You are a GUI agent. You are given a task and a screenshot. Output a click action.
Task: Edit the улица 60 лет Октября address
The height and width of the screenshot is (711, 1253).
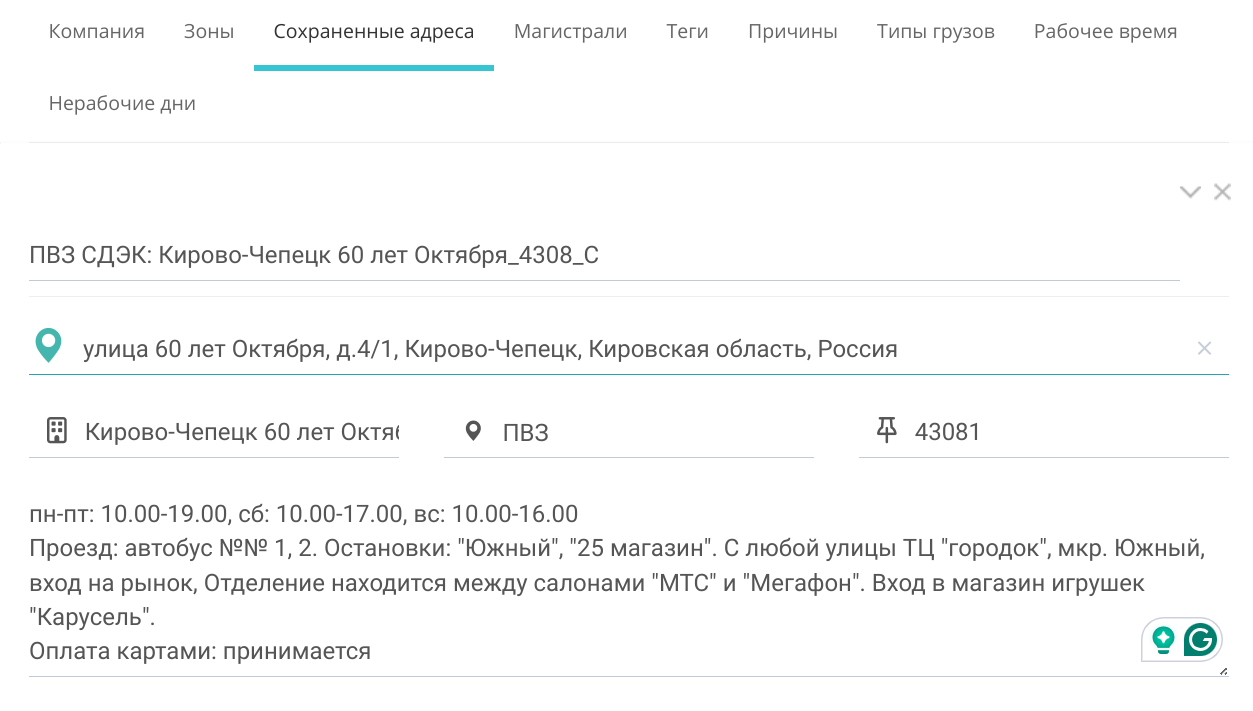pyautogui.click(x=630, y=349)
